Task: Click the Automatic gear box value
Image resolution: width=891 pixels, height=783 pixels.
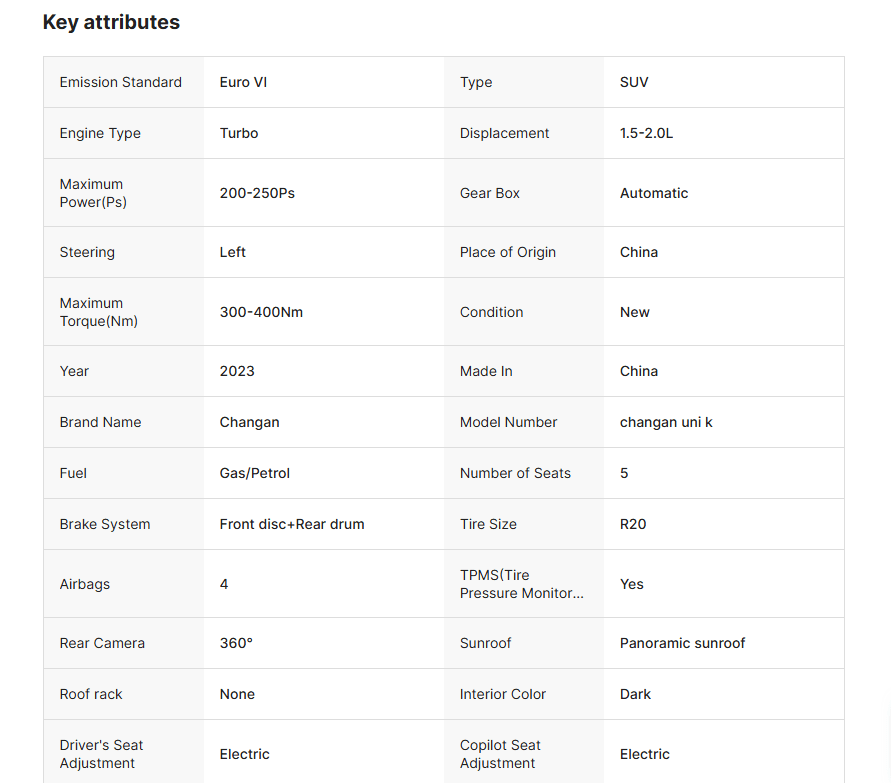Action: 654,193
